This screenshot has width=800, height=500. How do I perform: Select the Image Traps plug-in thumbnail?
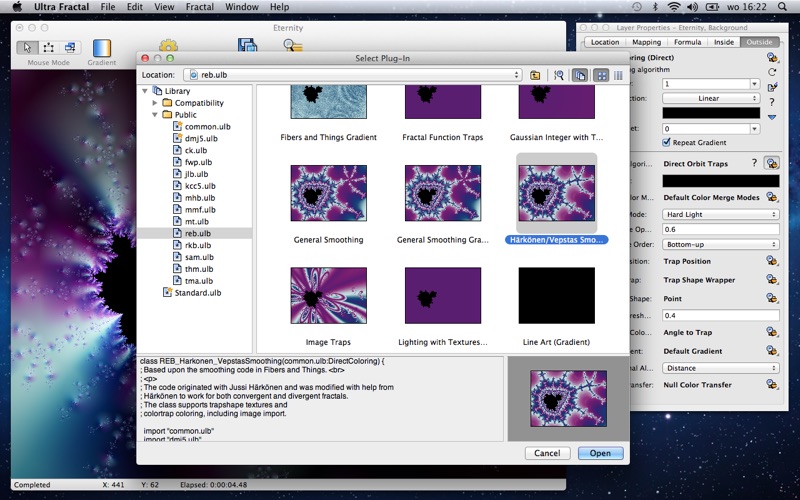tap(329, 295)
